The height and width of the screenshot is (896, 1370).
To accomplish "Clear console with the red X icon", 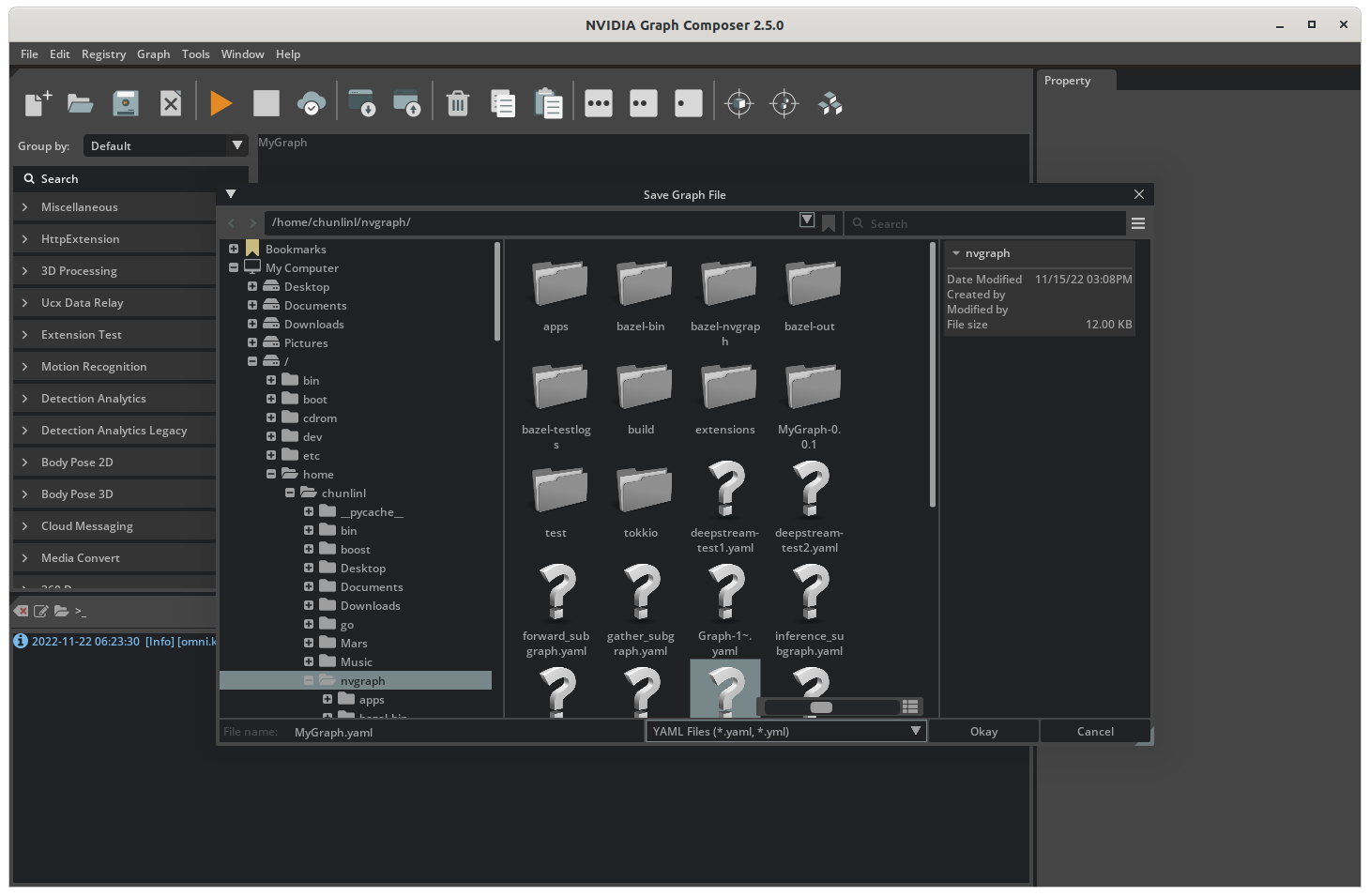I will pyautogui.click(x=22, y=611).
